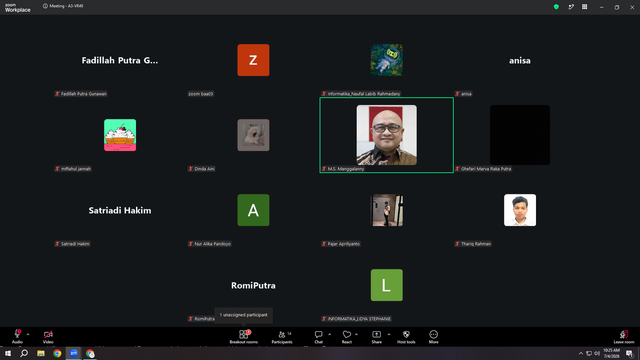640x360 pixels.
Task: Expand the audio options caret
Action: 28,334
